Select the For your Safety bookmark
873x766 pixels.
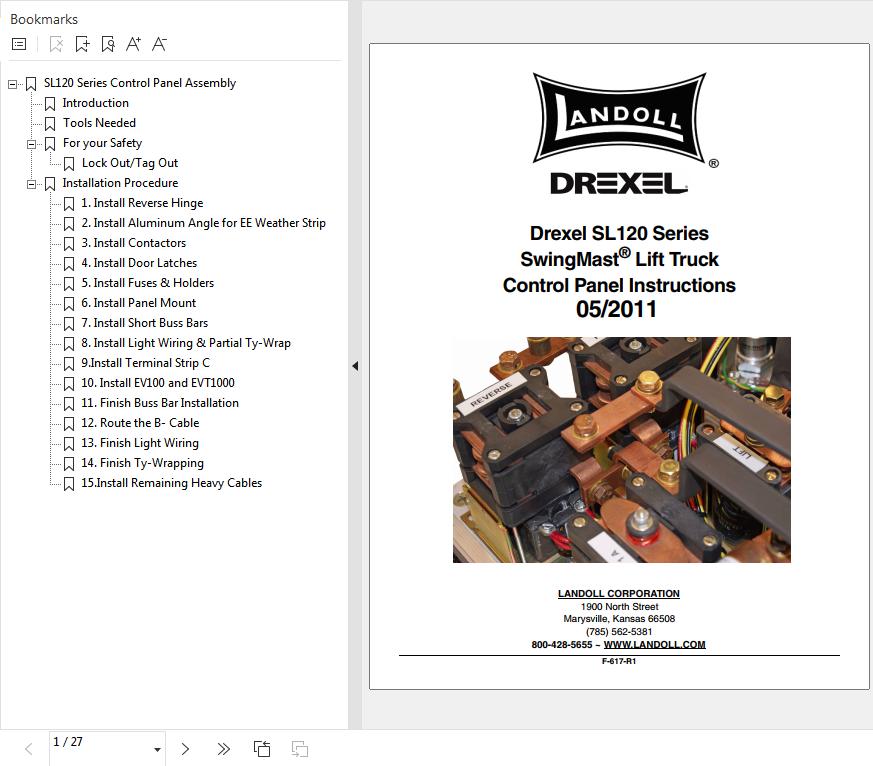coord(102,143)
